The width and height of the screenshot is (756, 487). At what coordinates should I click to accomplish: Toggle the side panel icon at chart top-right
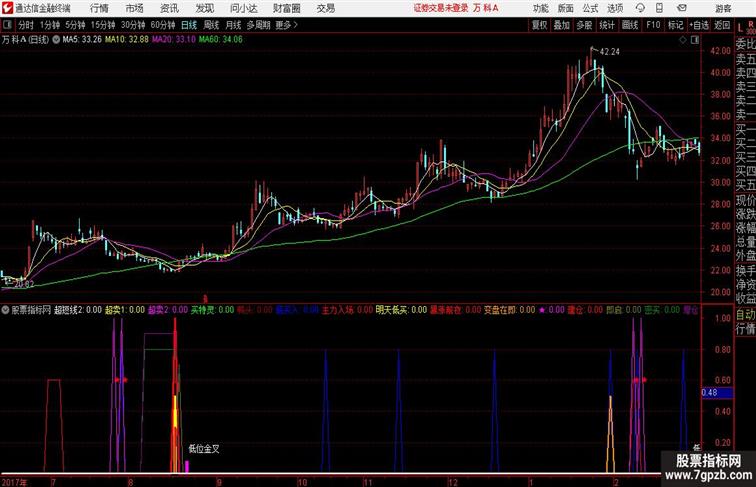(x=695, y=40)
